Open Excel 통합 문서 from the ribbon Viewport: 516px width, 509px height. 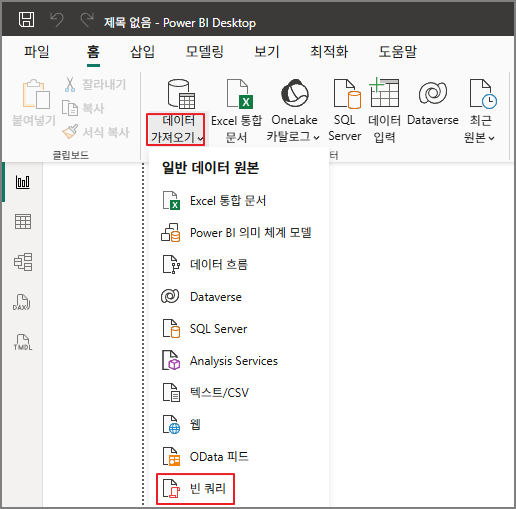pos(237,112)
